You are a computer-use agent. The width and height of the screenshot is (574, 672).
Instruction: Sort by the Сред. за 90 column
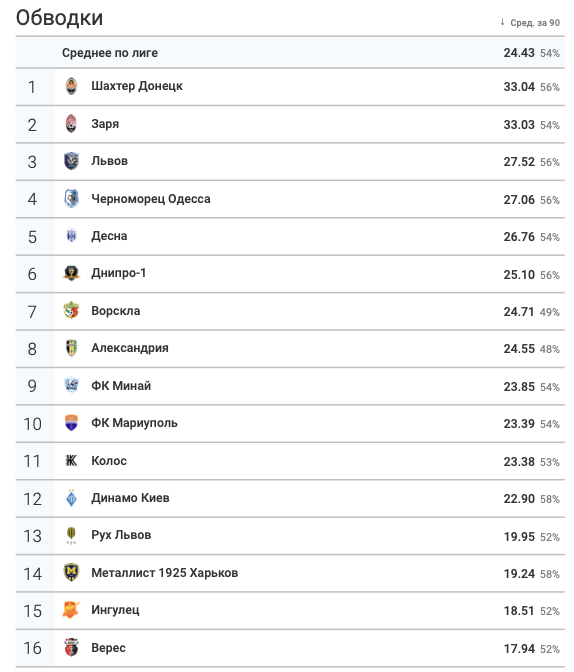coord(535,23)
